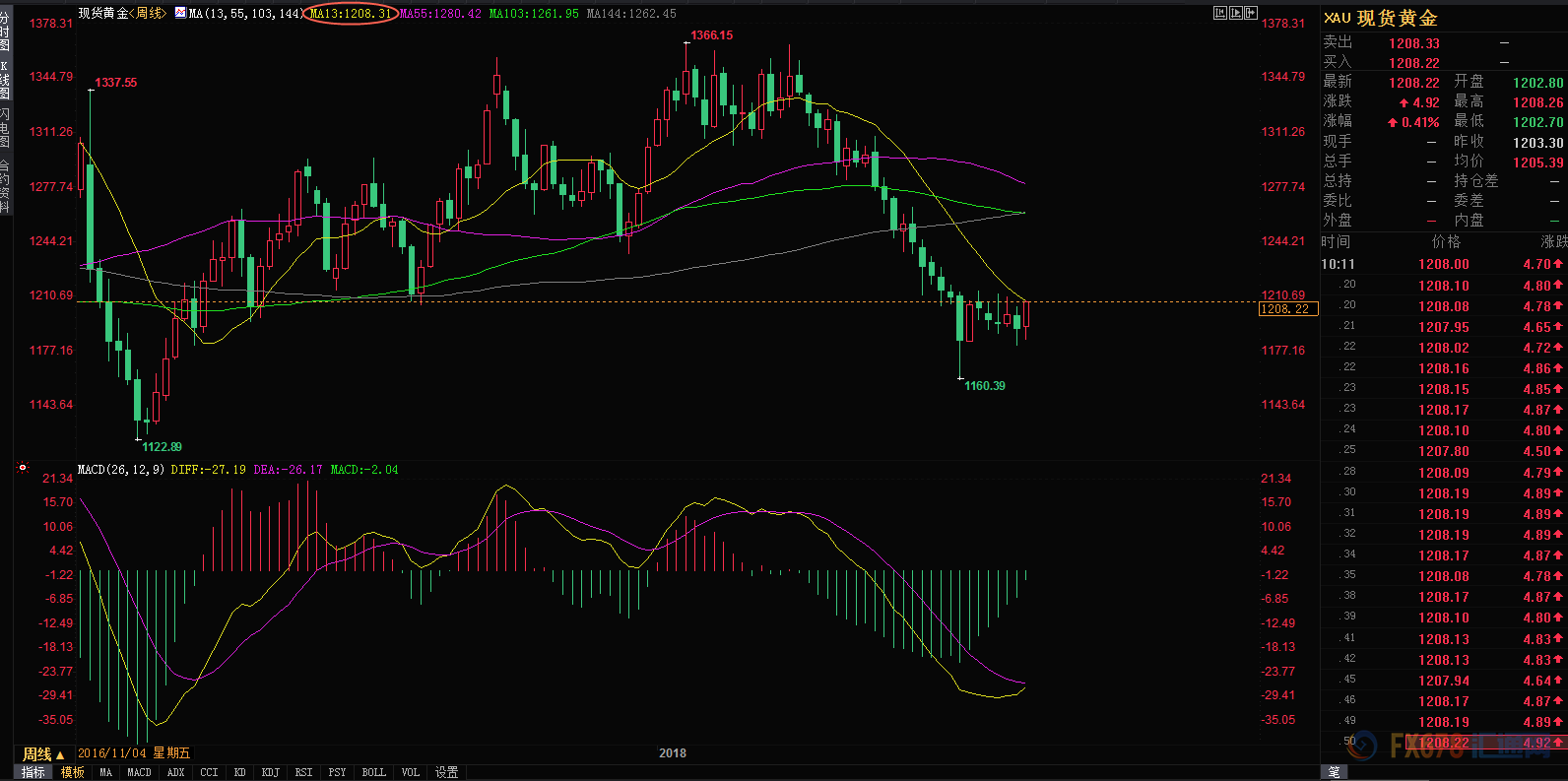The height and width of the screenshot is (781, 1568).
Task: Open the 闪电图 side tab
Action: click(6, 128)
